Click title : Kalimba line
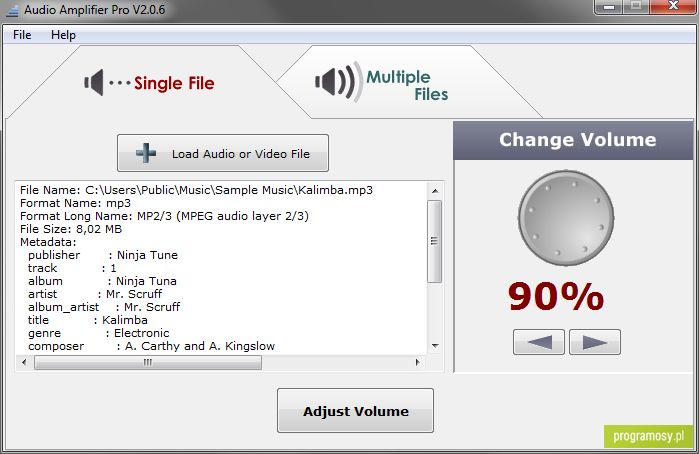 coord(88,320)
